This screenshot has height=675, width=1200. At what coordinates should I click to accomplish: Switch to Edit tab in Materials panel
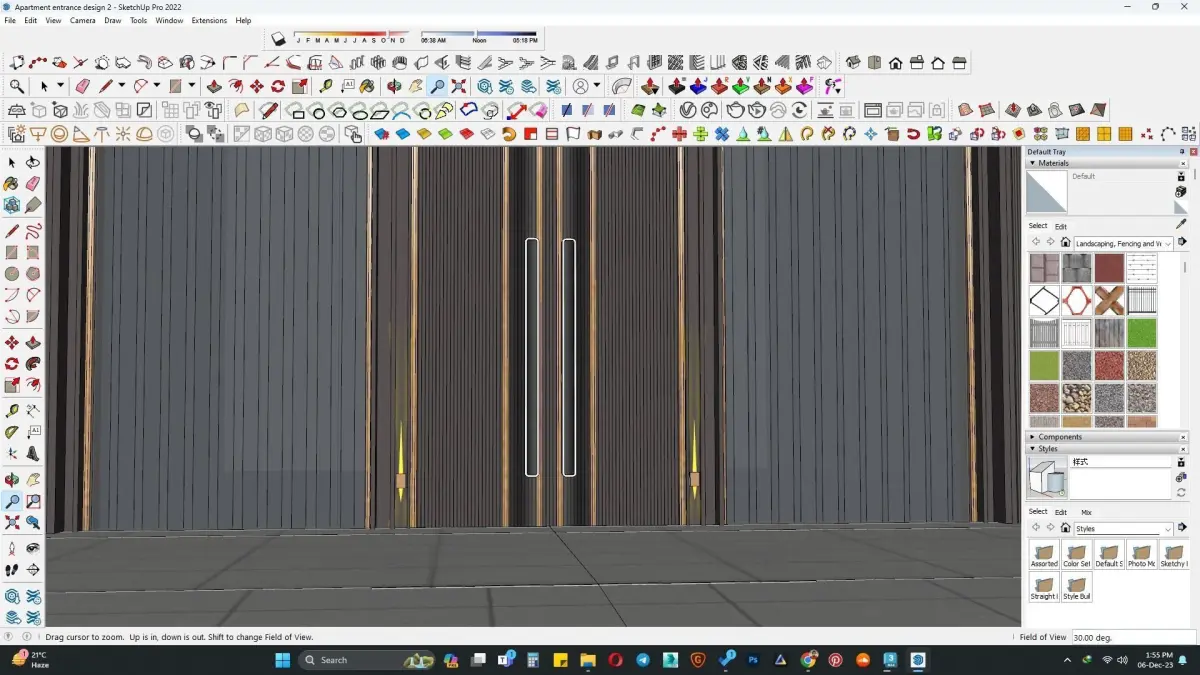pos(1061,226)
